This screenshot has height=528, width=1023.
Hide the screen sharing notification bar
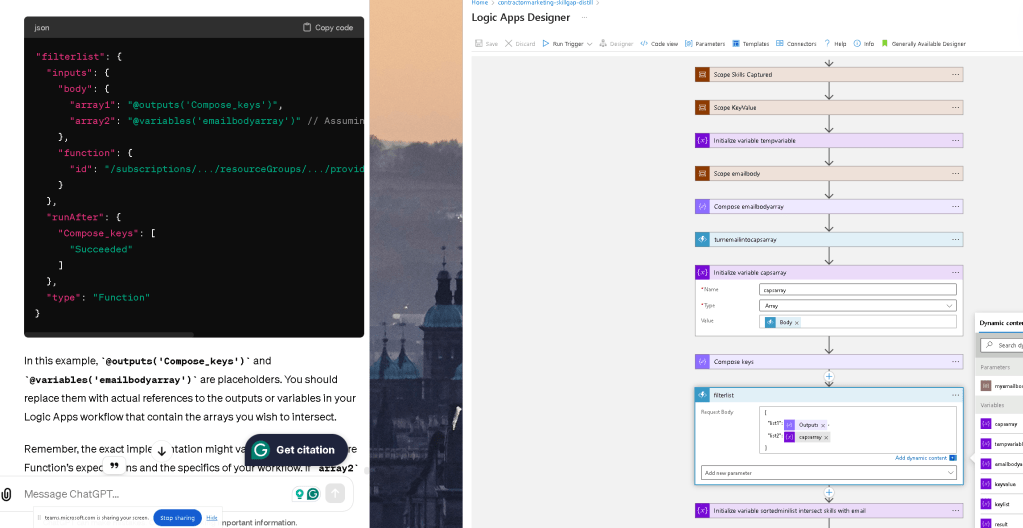tap(211, 518)
